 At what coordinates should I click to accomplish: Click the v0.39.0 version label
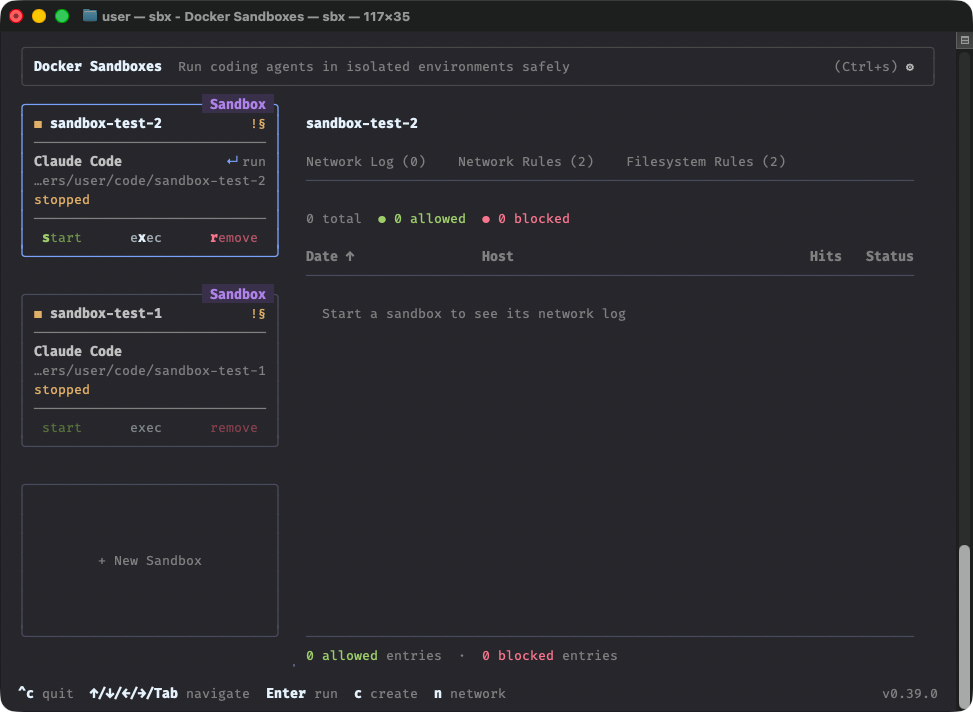(910, 693)
